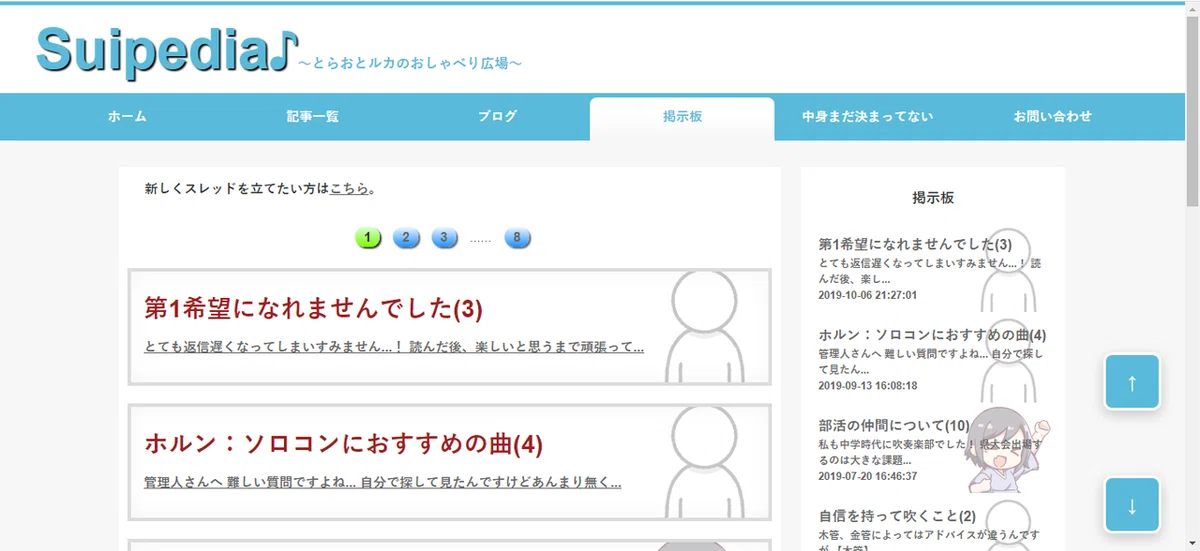Select pagination button 1
Viewport: 1200px width, 551px height.
(x=368, y=238)
